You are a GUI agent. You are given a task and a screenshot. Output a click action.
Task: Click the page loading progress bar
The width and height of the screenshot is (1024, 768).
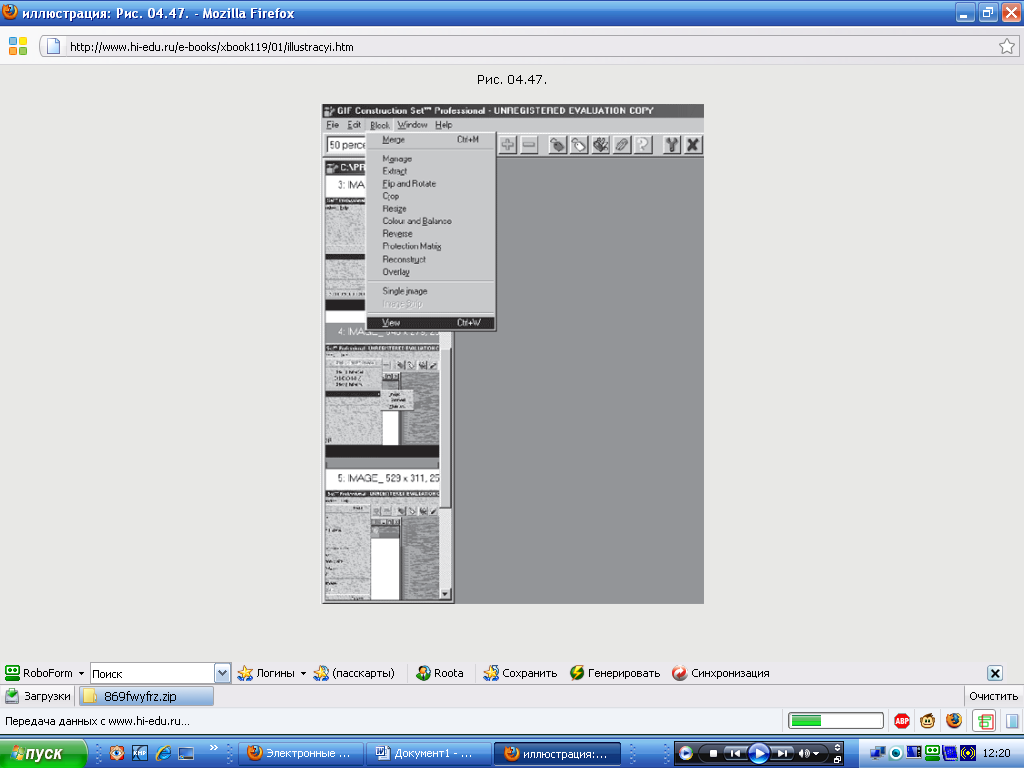(x=836, y=721)
